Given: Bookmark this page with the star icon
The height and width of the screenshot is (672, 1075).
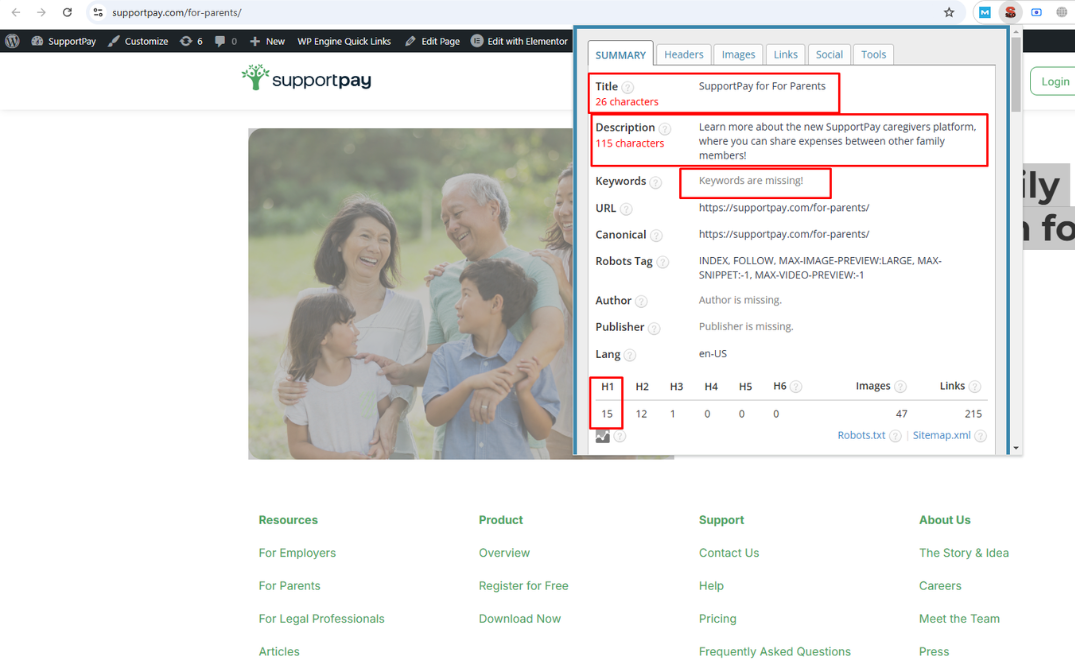Looking at the screenshot, I should coord(949,13).
